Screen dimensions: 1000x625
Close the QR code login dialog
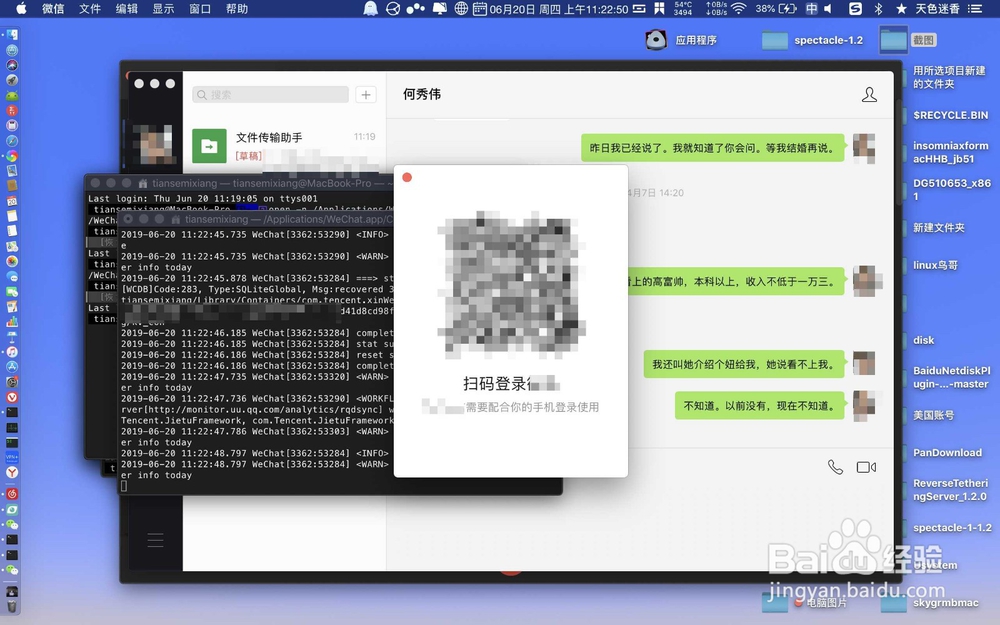pyautogui.click(x=407, y=177)
